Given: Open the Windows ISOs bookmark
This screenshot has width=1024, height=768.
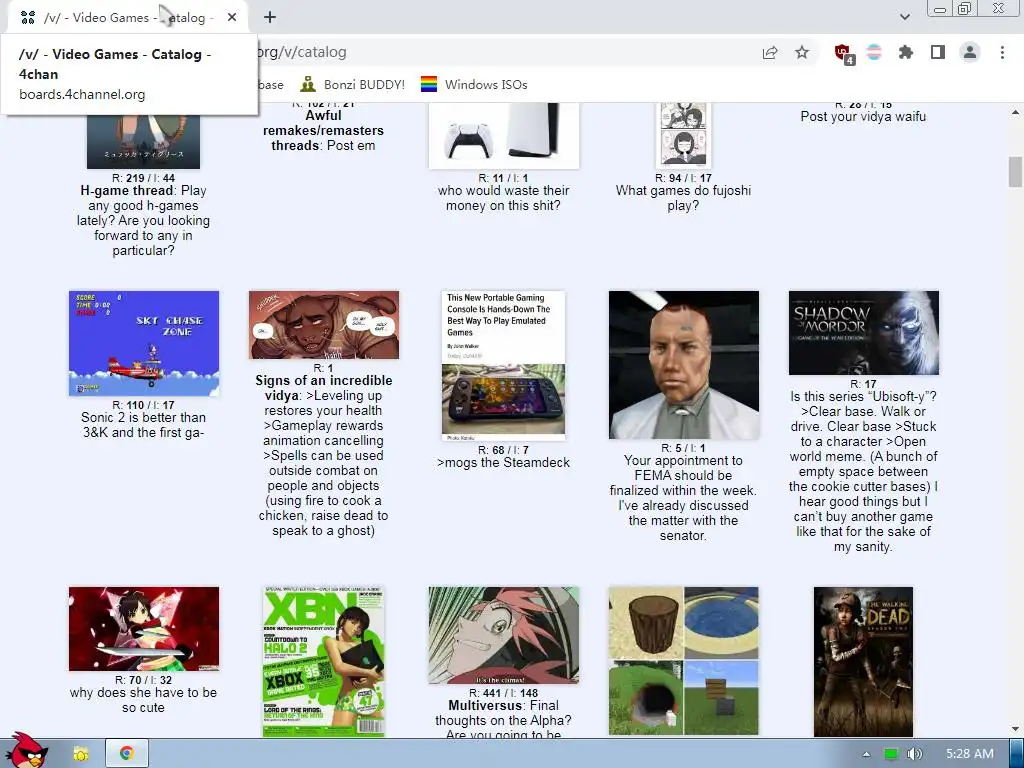Looking at the screenshot, I should click(x=474, y=84).
